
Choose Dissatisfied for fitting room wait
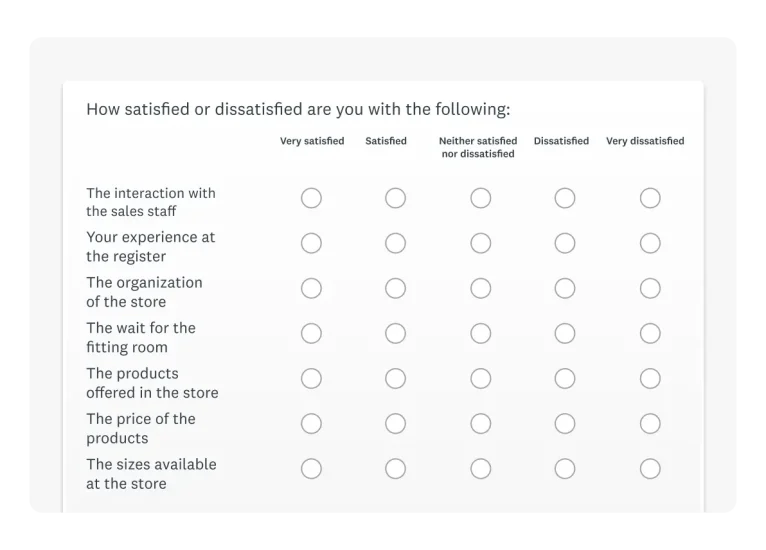pos(565,334)
